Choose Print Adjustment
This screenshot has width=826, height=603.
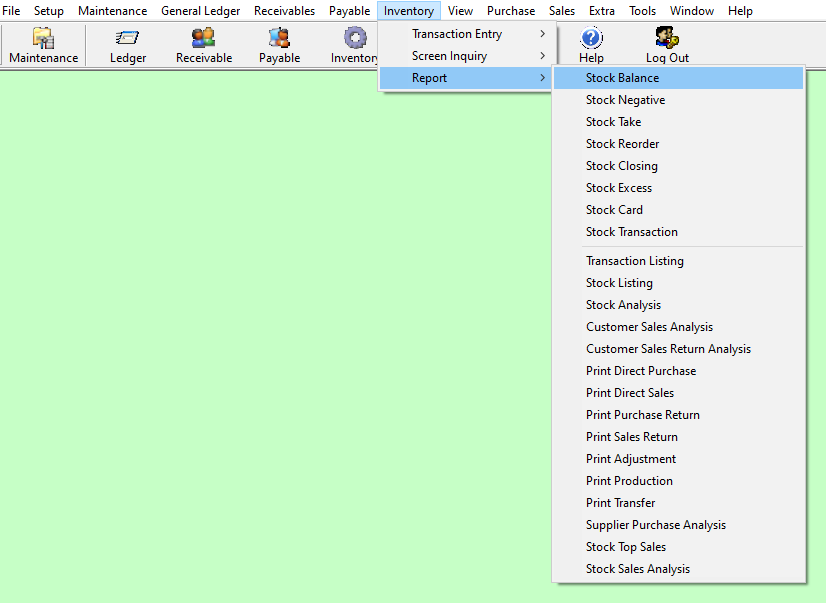point(678,459)
